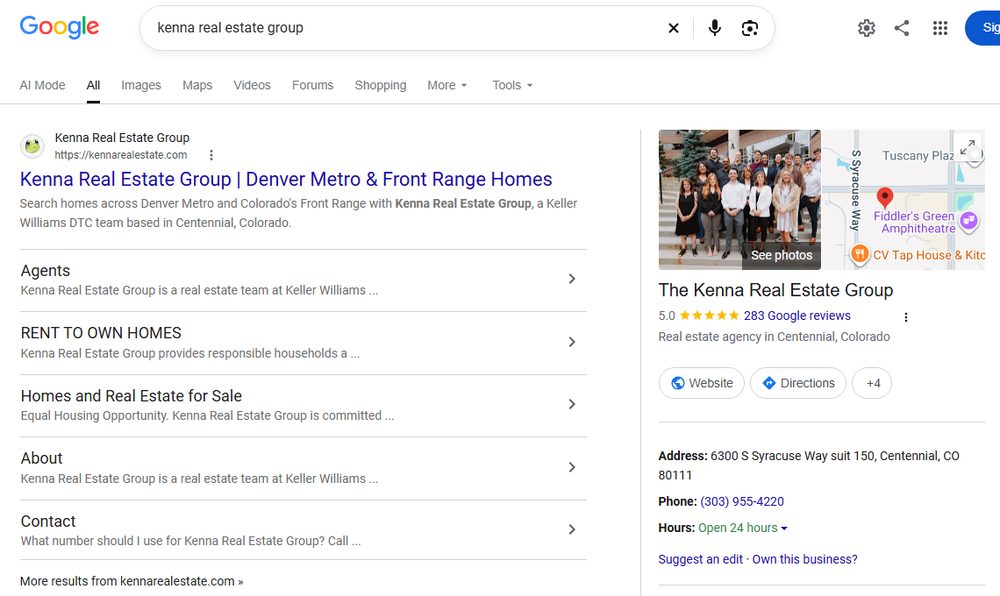Expand the About sitelink chevron
This screenshot has width=1000, height=596.
572,467
